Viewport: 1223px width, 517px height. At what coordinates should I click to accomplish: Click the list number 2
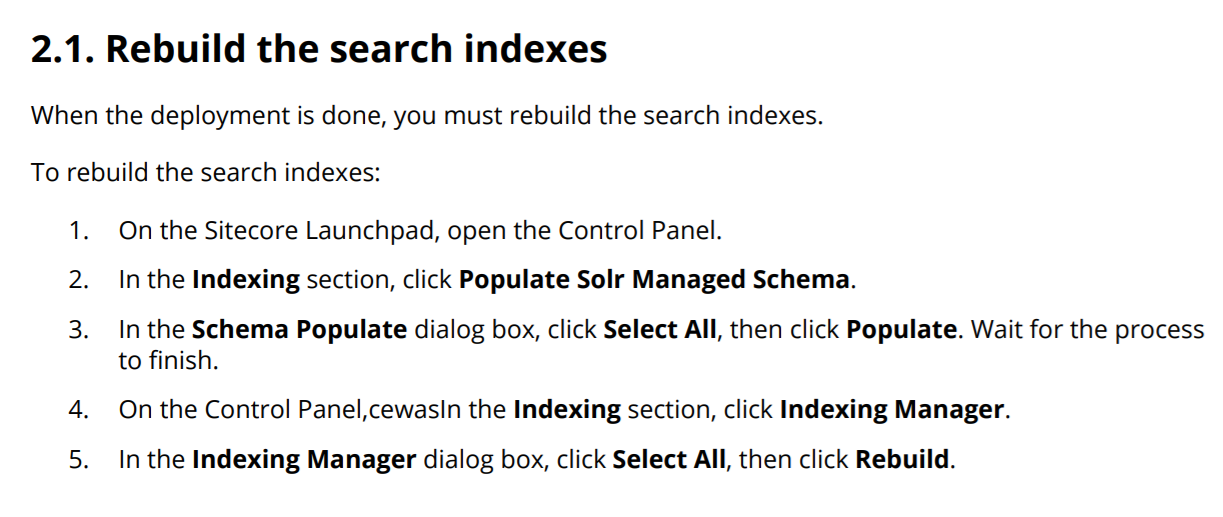(78, 280)
